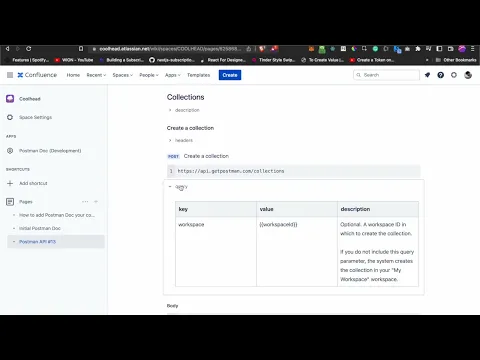The image size is (480, 360).
Task: Open the Apps dropdown menu
Action: (x=173, y=75)
